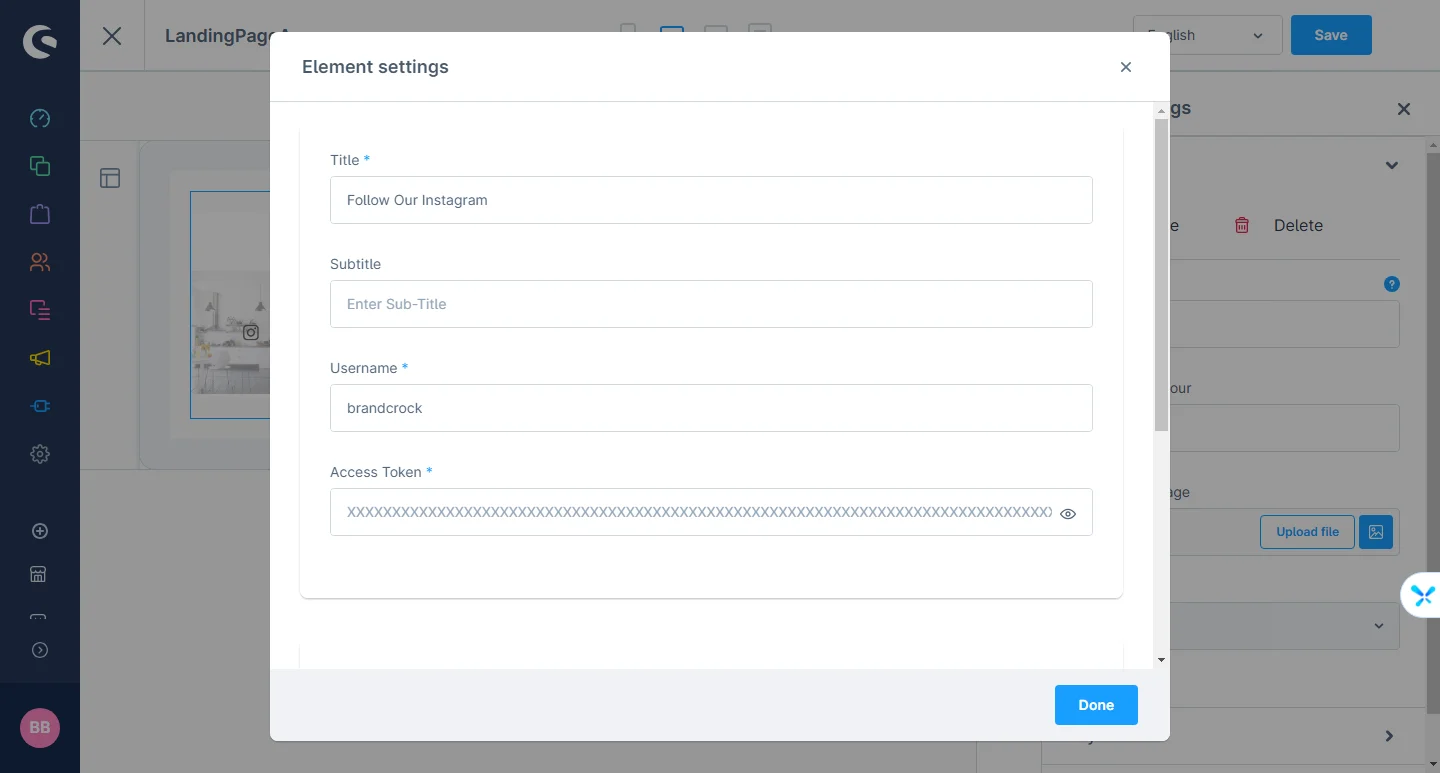Screen dimensions: 1440x773
Task: Open the Extensions plug icon
Action: [40, 406]
